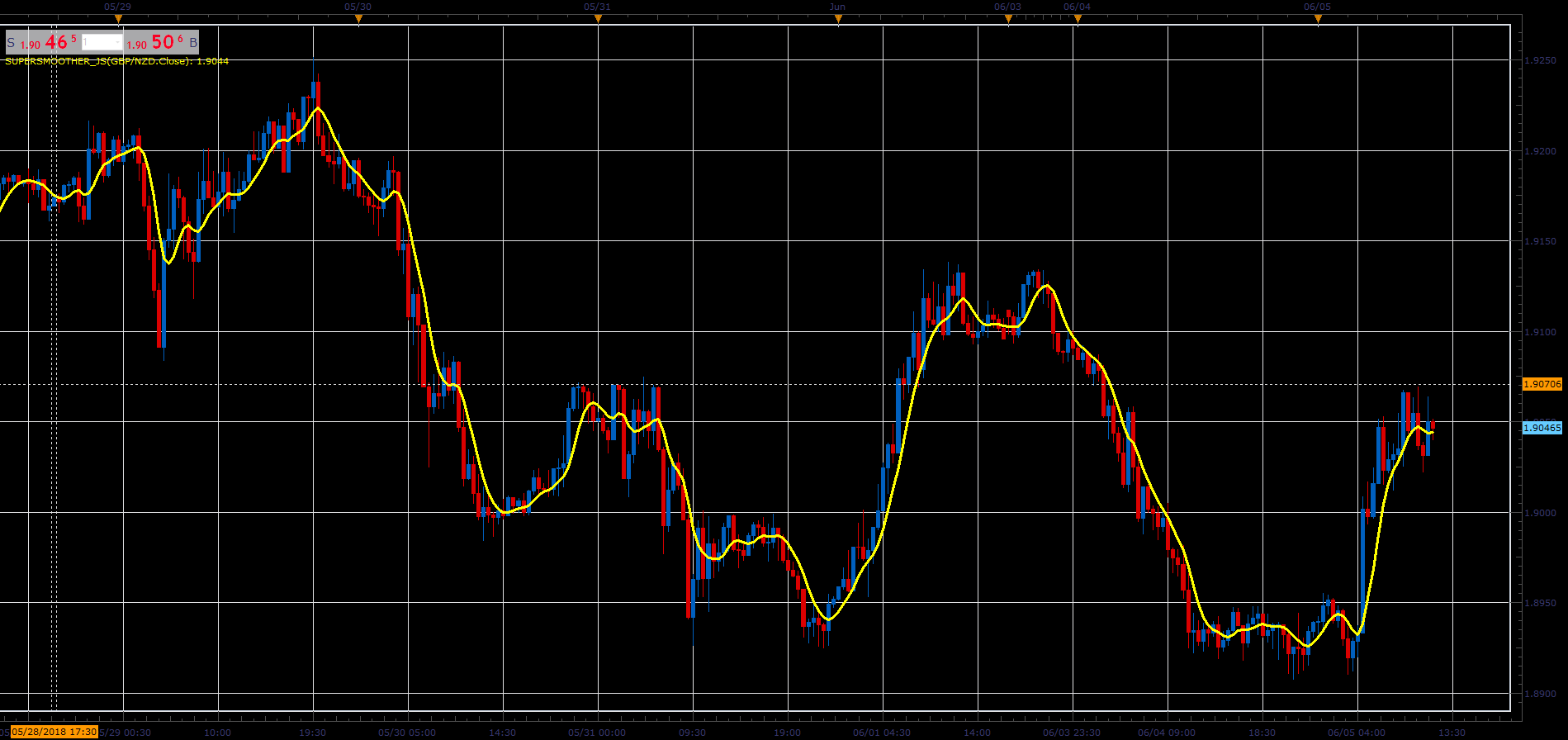Image resolution: width=1568 pixels, height=740 pixels.
Task: Click the Sell price 1.90465 button
Action: (x=43, y=42)
